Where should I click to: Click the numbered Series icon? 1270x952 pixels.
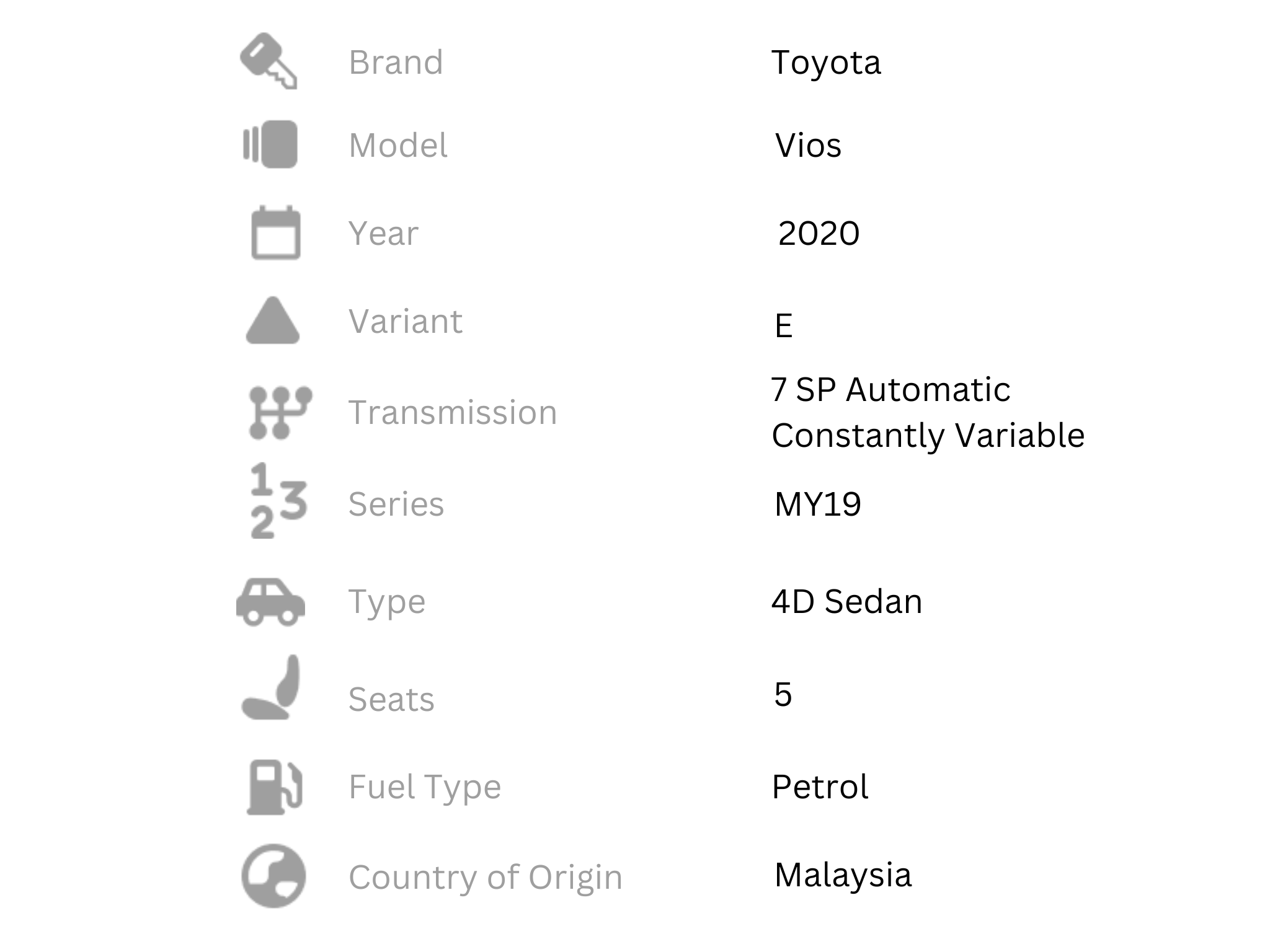pos(278,501)
